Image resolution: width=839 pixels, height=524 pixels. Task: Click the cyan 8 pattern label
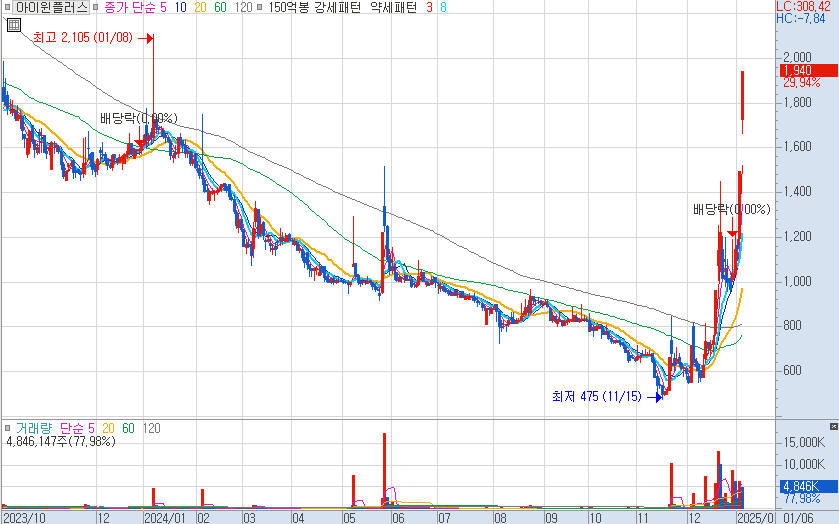tap(443, 7)
